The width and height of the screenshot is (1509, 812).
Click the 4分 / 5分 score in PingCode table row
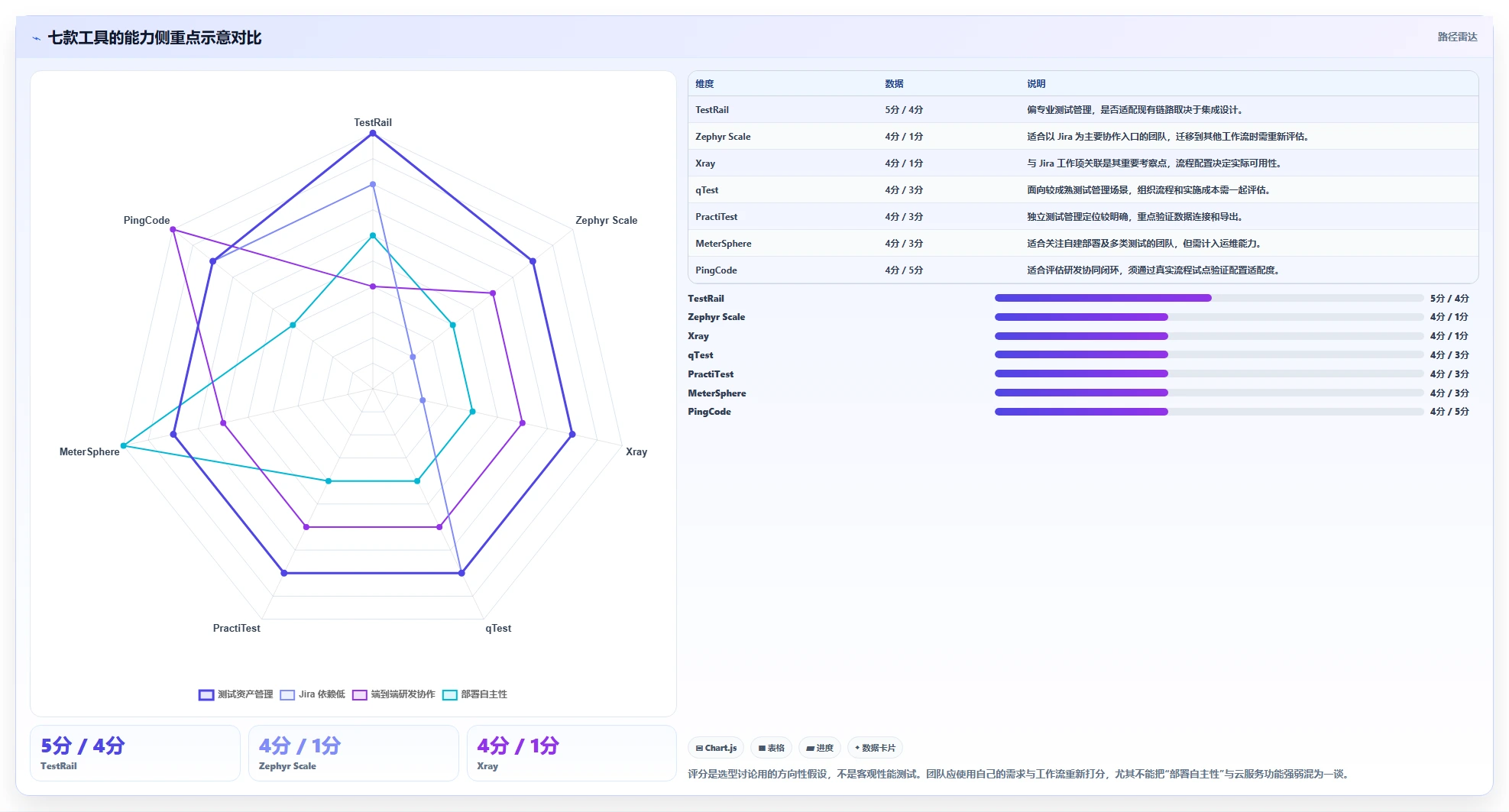[904, 270]
